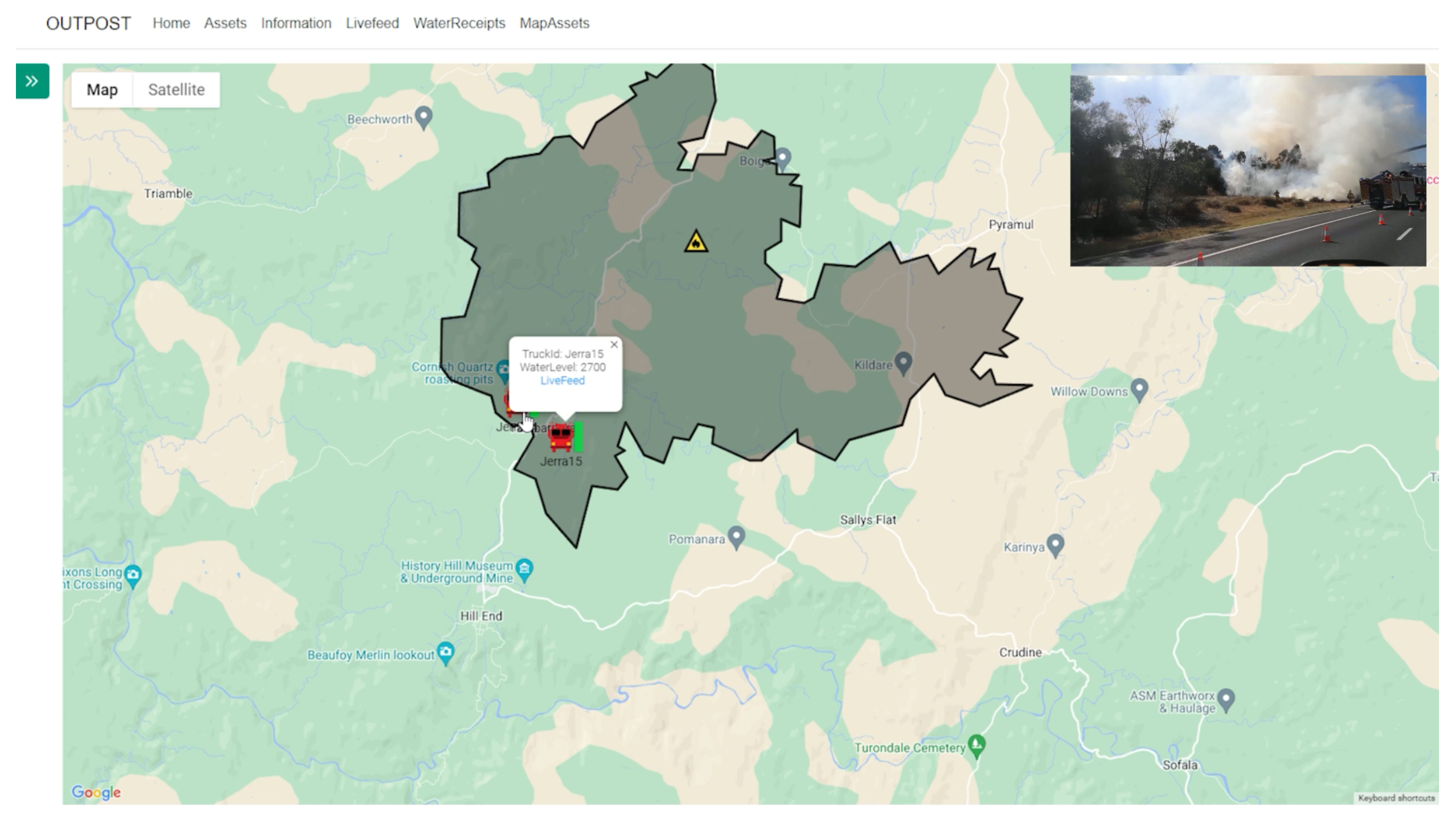Switch map view to Satellite
This screenshot has width=1456, height=818.
click(x=176, y=90)
